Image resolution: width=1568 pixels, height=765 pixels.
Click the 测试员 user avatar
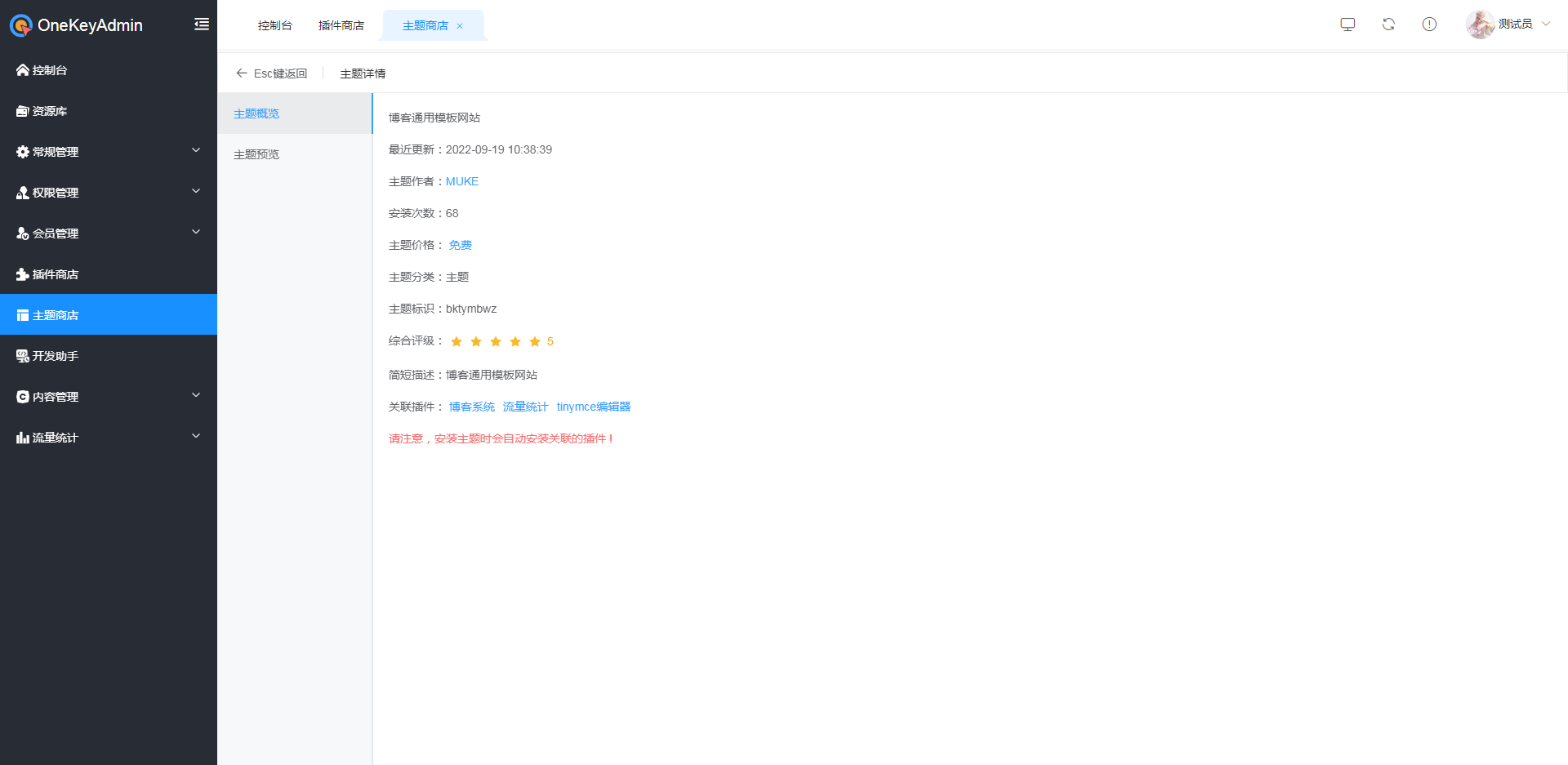(x=1480, y=24)
